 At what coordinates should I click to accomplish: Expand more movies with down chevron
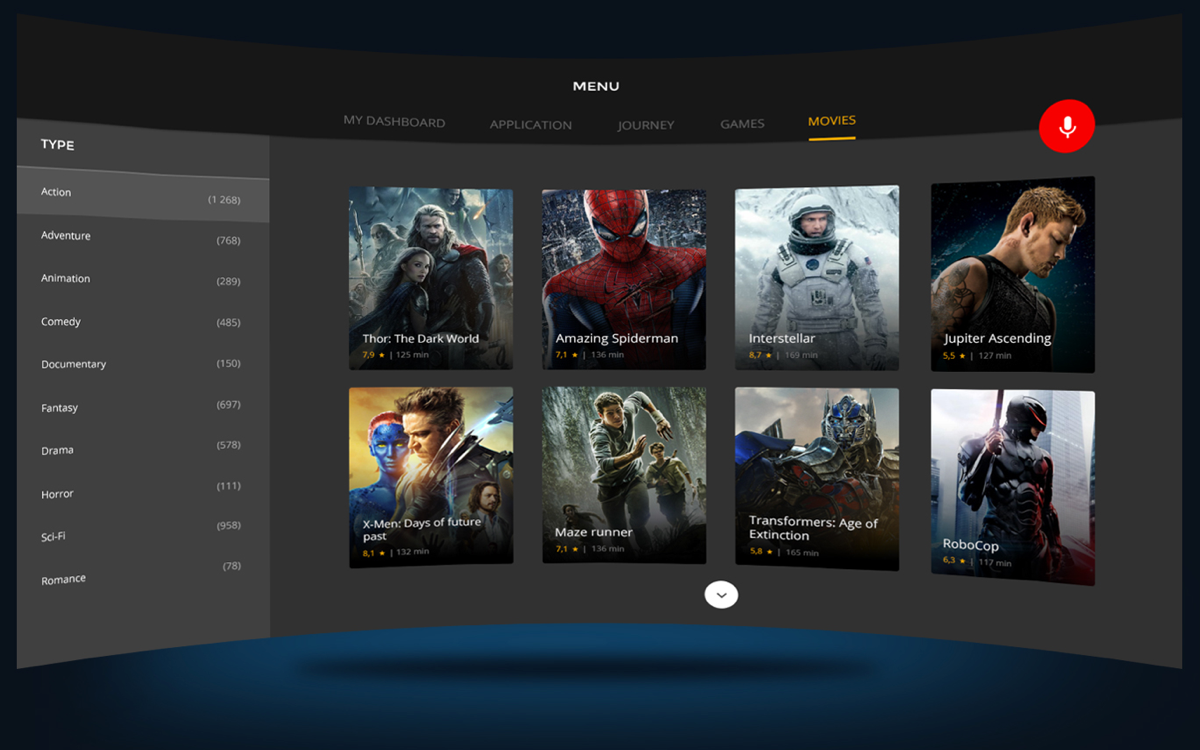721,594
